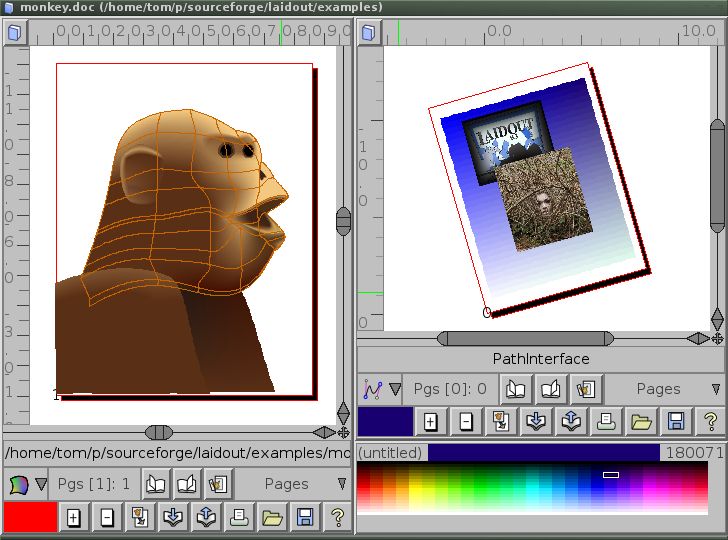The image size is (728, 540).
Task: Click the printer icon in the red swatch toolbar
Action: coord(238,517)
